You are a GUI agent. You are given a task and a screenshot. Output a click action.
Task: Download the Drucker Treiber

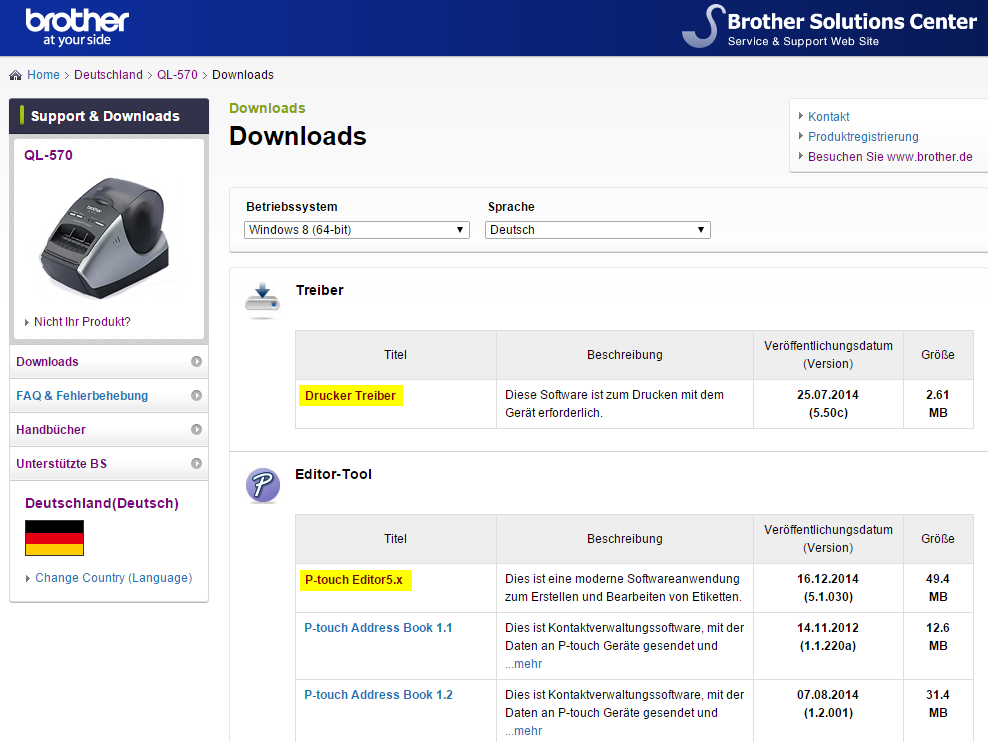click(350, 396)
